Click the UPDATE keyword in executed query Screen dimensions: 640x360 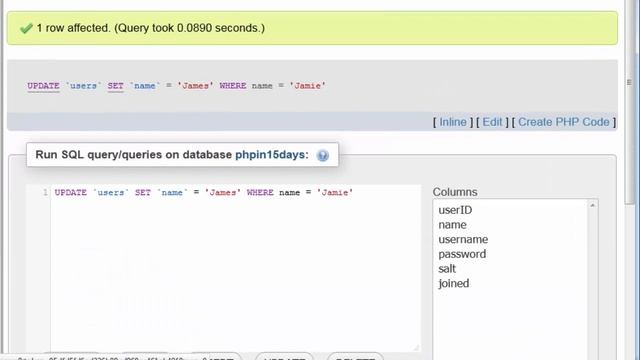pyautogui.click(x=43, y=86)
